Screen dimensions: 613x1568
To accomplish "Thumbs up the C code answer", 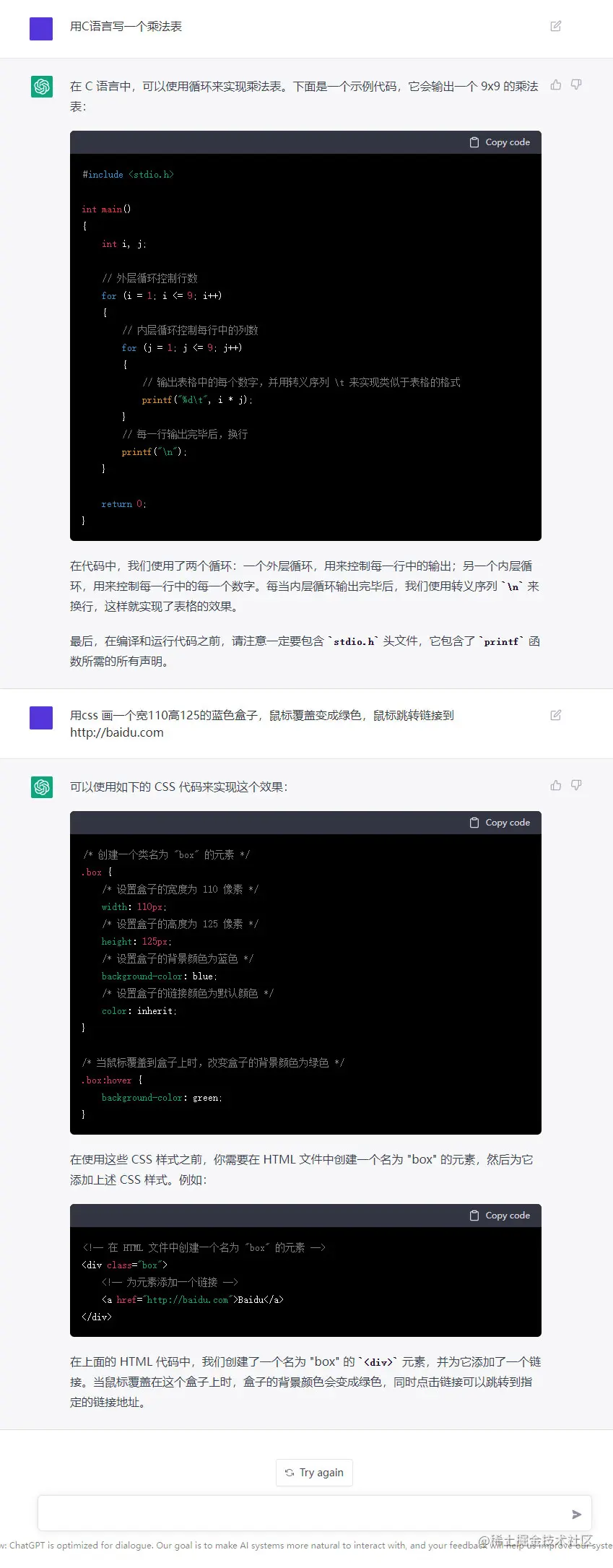I will [556, 85].
